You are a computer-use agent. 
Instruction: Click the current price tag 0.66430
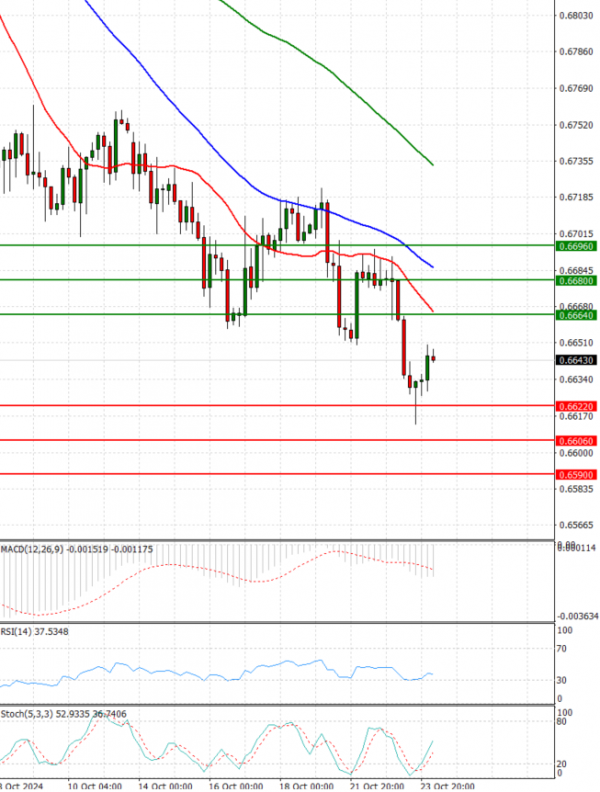click(x=576, y=361)
